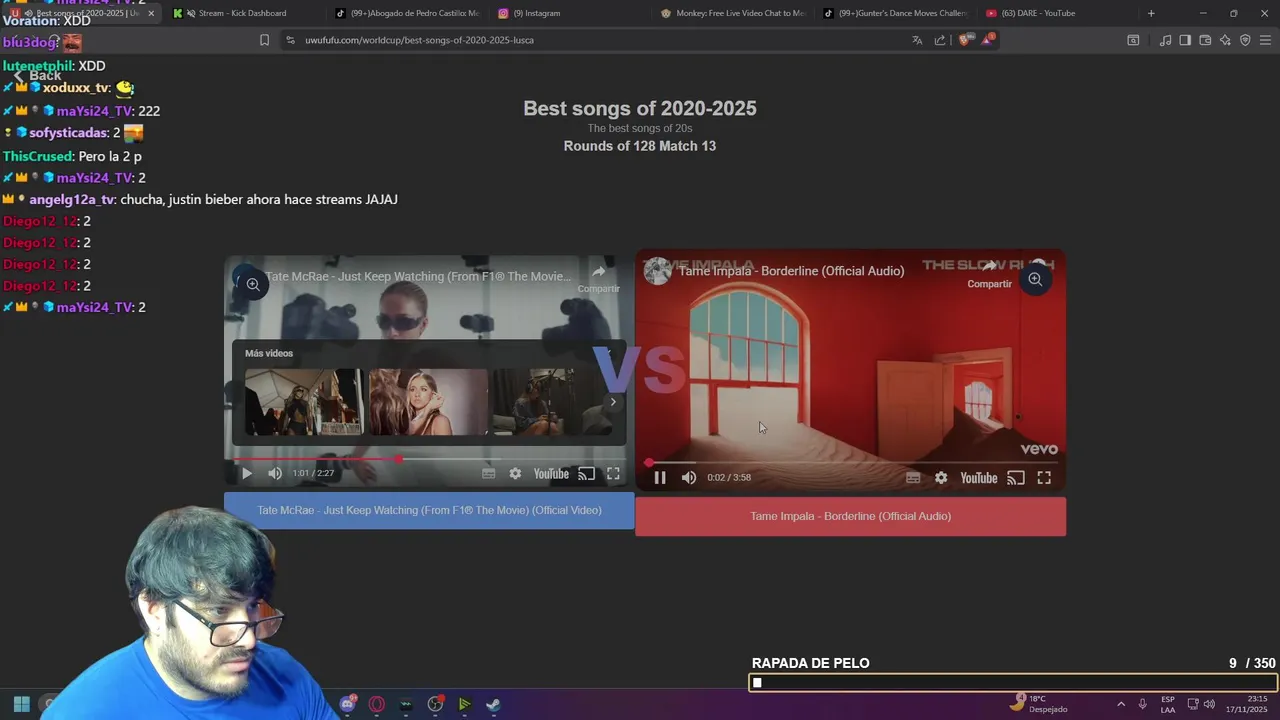Zoom the Tame Impala video with the magnifier

pos(1035,280)
